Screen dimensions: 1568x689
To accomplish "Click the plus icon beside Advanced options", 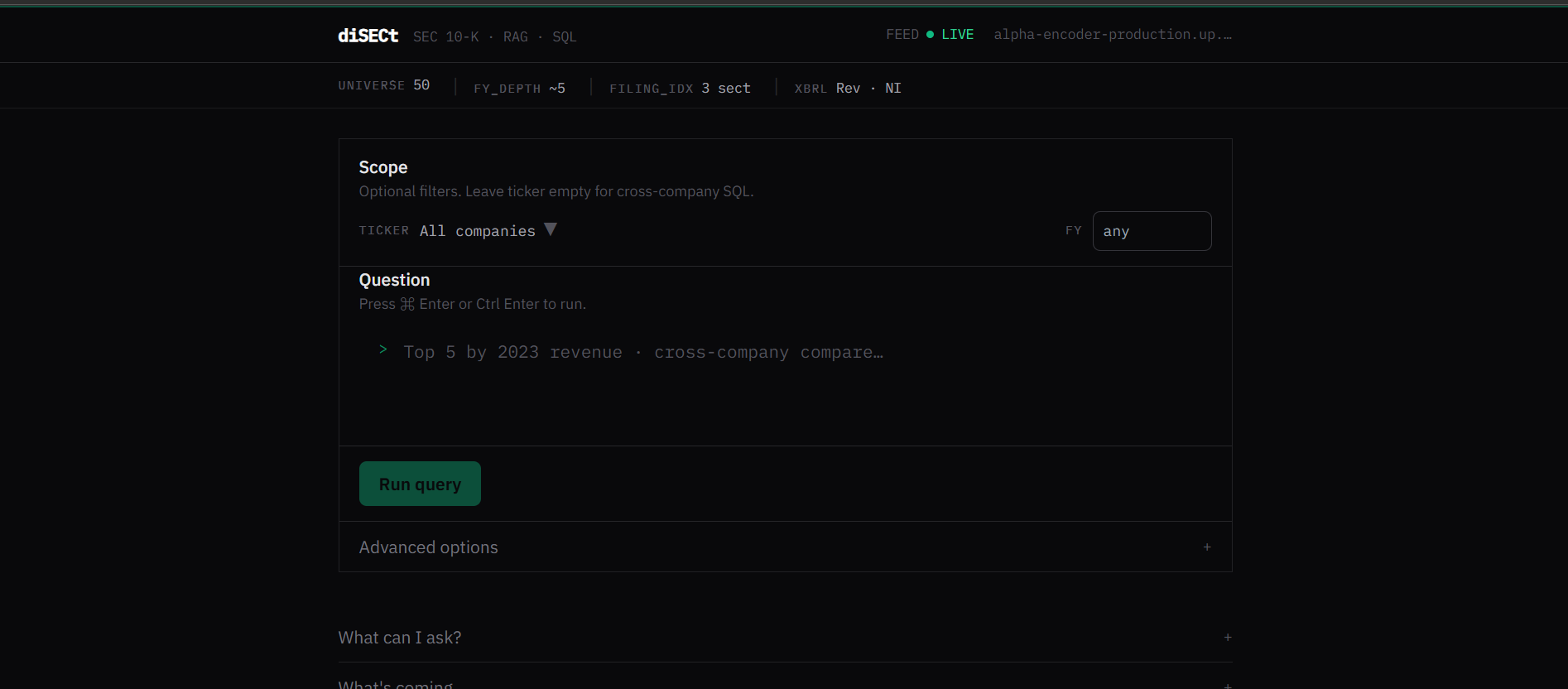I will (1207, 547).
